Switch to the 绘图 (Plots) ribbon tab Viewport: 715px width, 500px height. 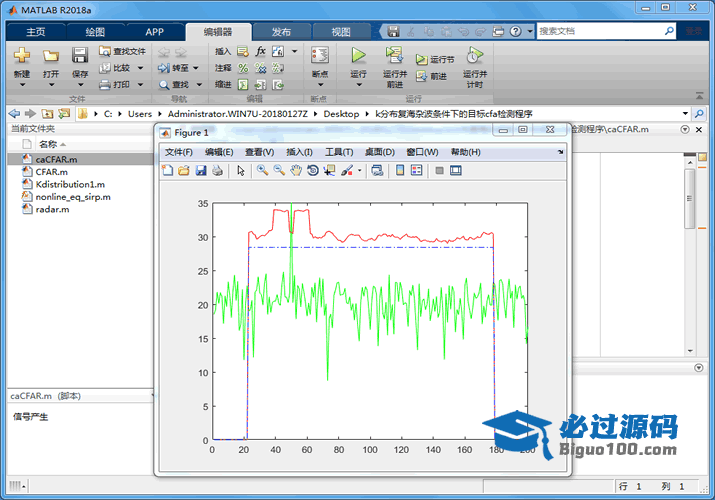[95, 32]
